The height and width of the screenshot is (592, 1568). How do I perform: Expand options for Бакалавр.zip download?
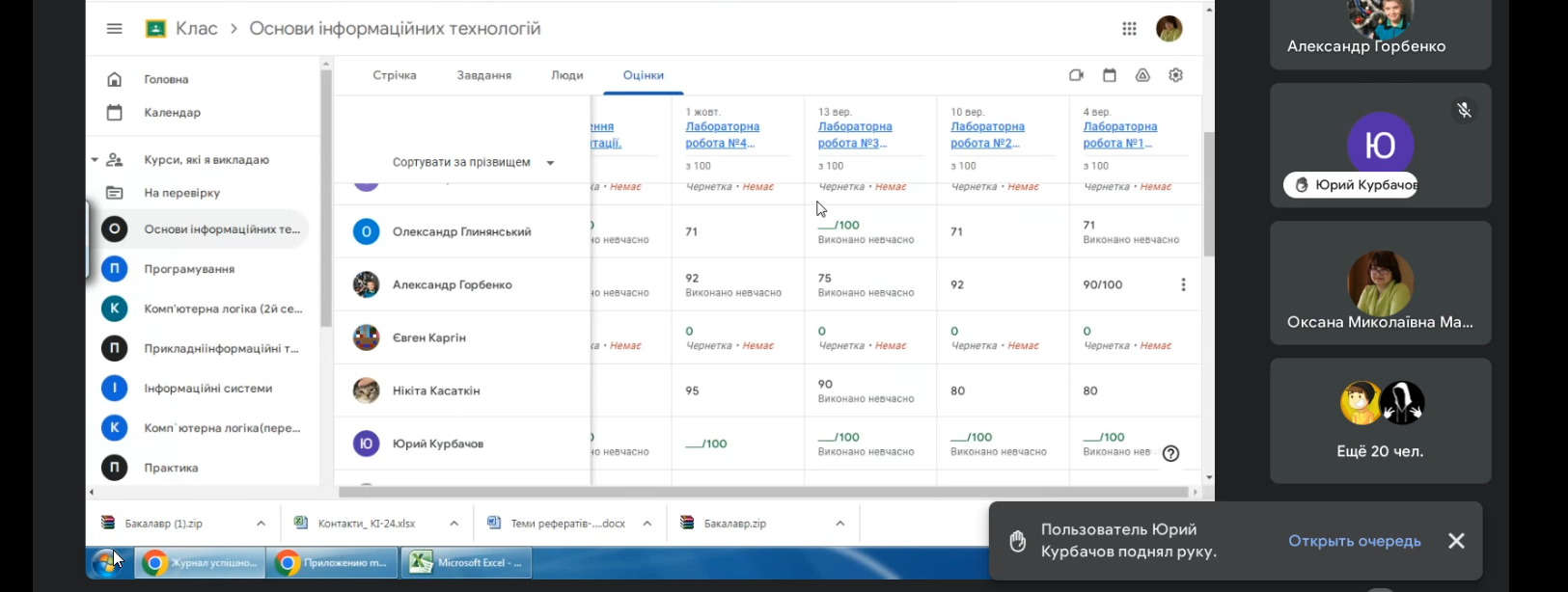839,524
